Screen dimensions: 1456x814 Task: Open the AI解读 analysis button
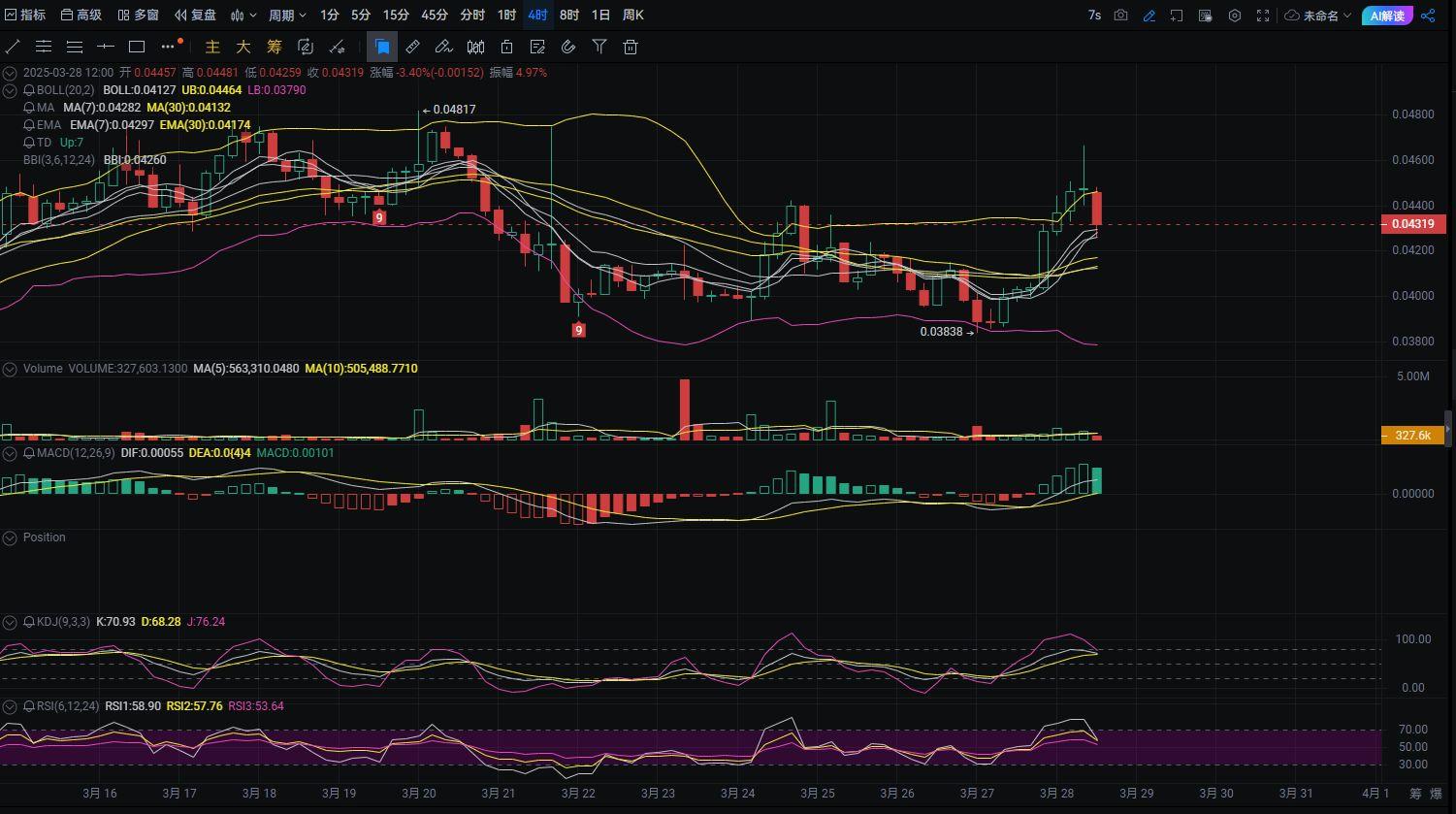[x=1387, y=16]
